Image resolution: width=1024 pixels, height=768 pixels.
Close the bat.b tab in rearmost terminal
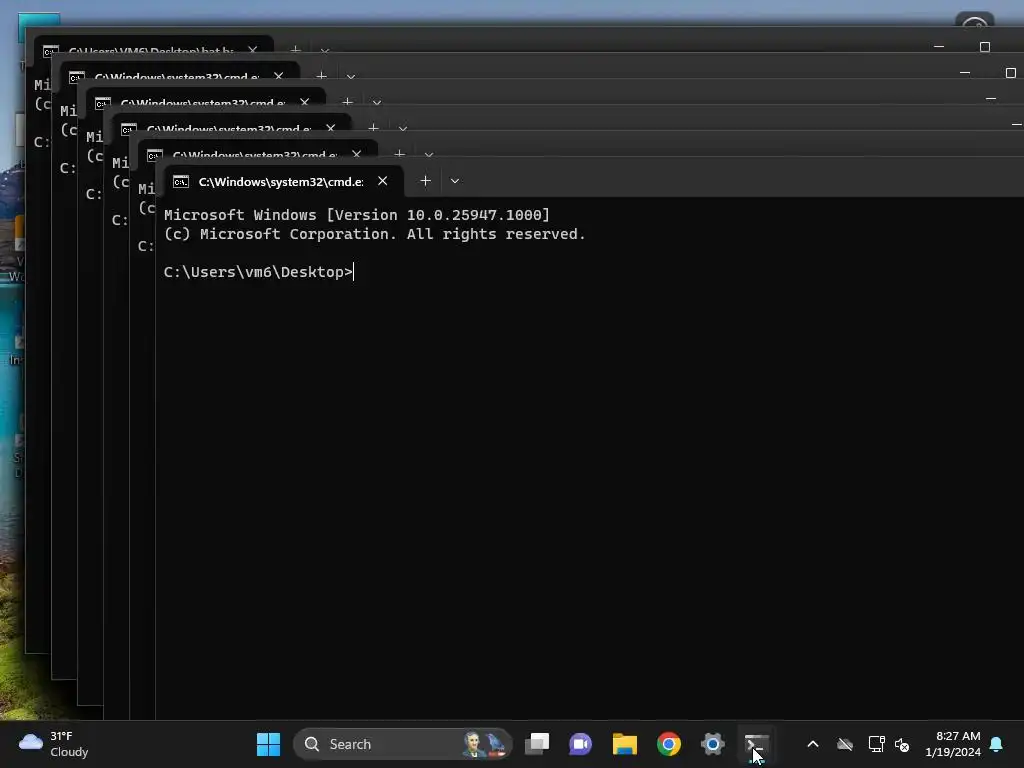pos(253,50)
